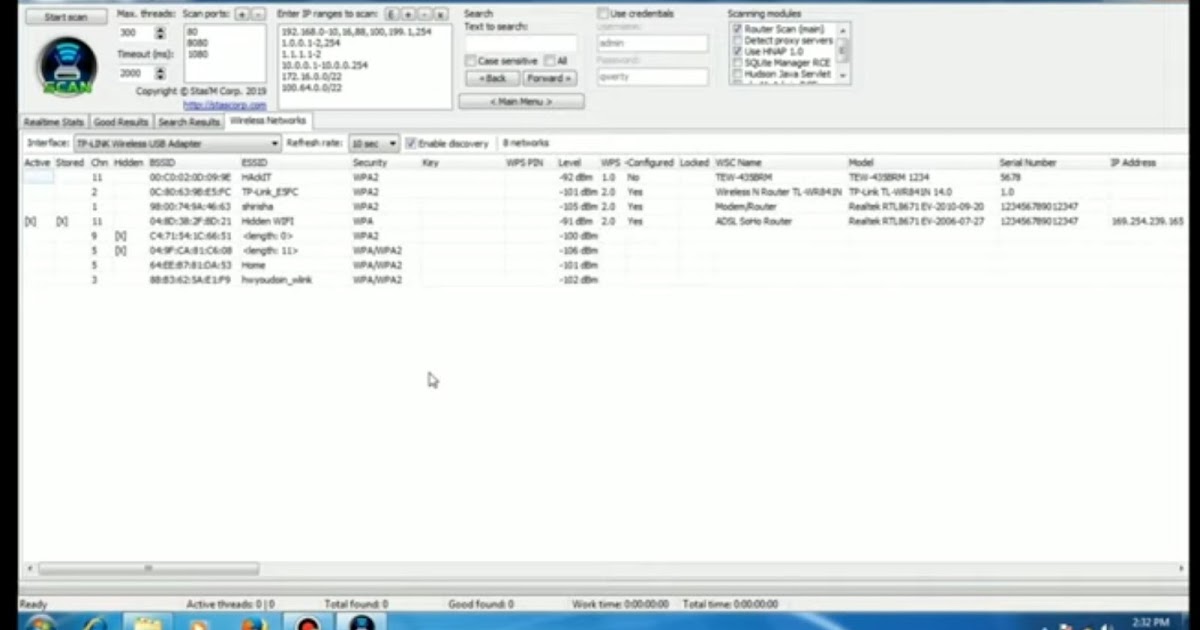Sort by the ESSID column header

(x=294, y=162)
